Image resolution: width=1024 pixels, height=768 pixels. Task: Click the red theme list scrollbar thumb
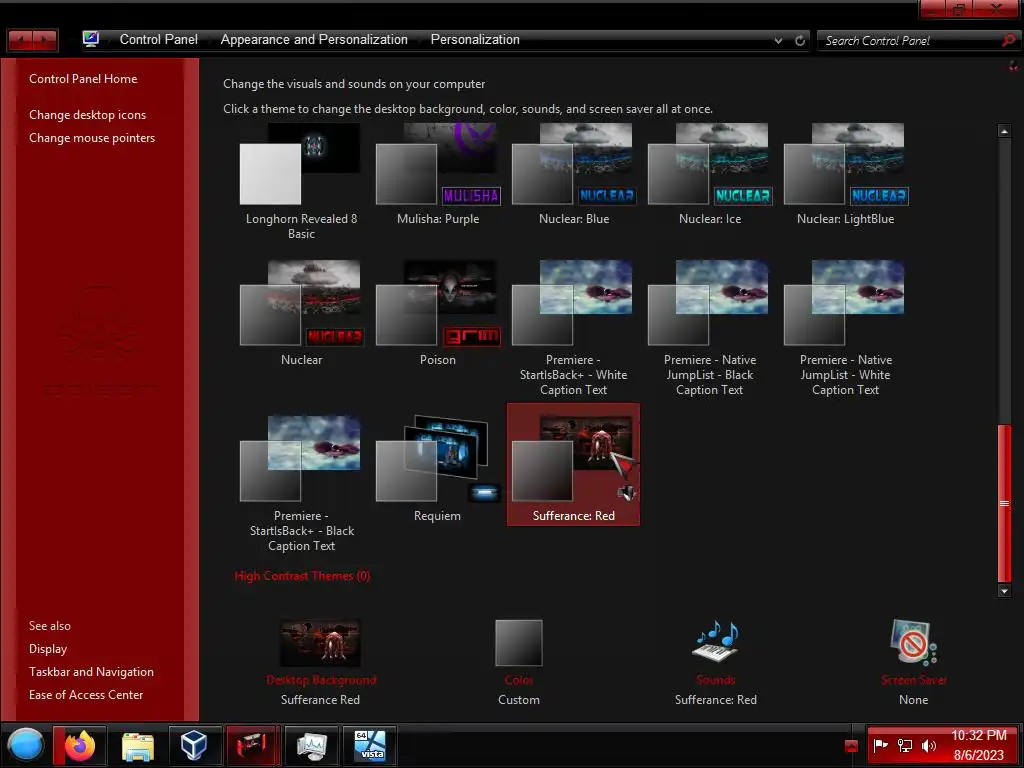[1004, 503]
